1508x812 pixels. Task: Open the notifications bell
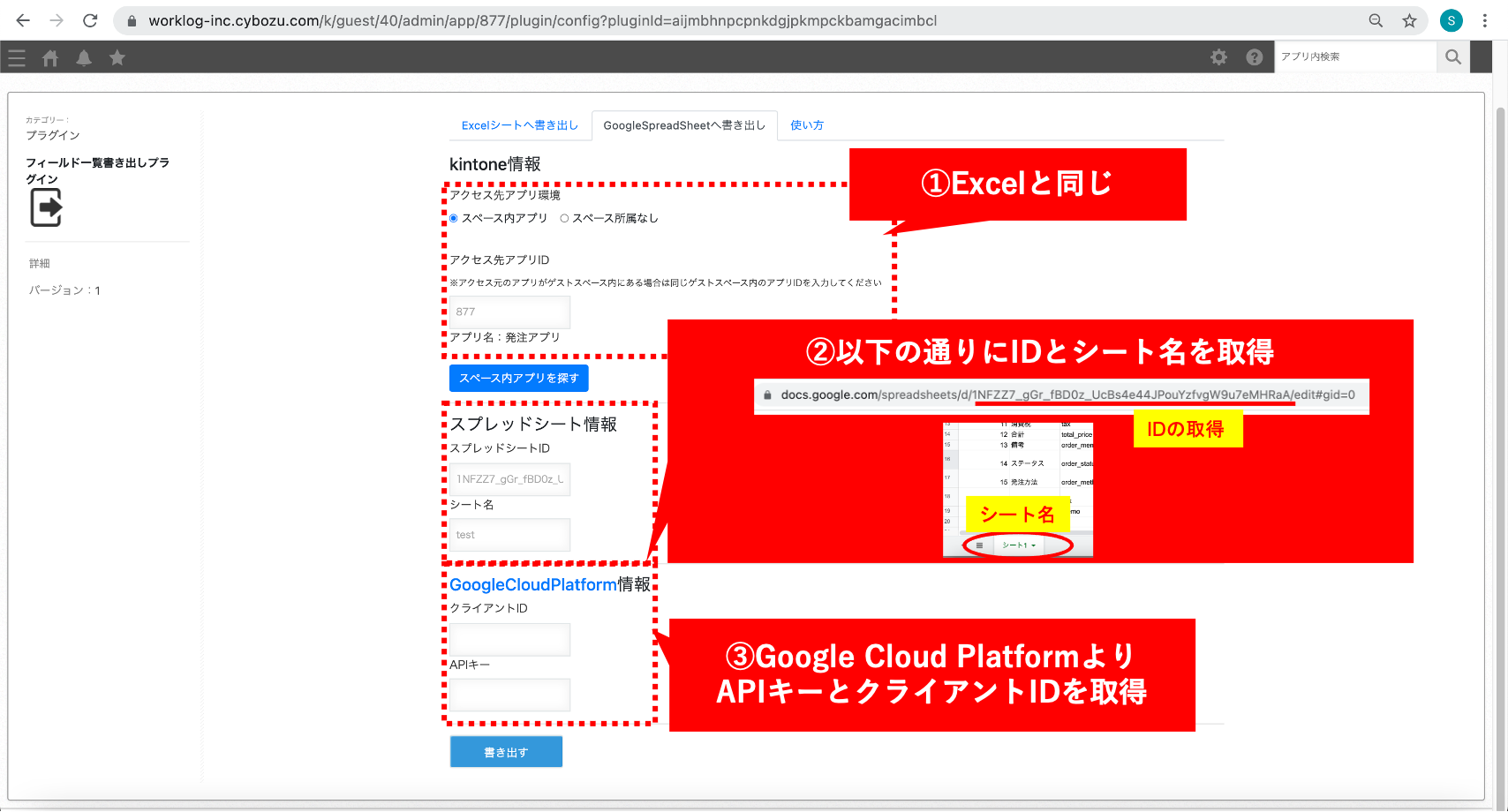tap(84, 58)
